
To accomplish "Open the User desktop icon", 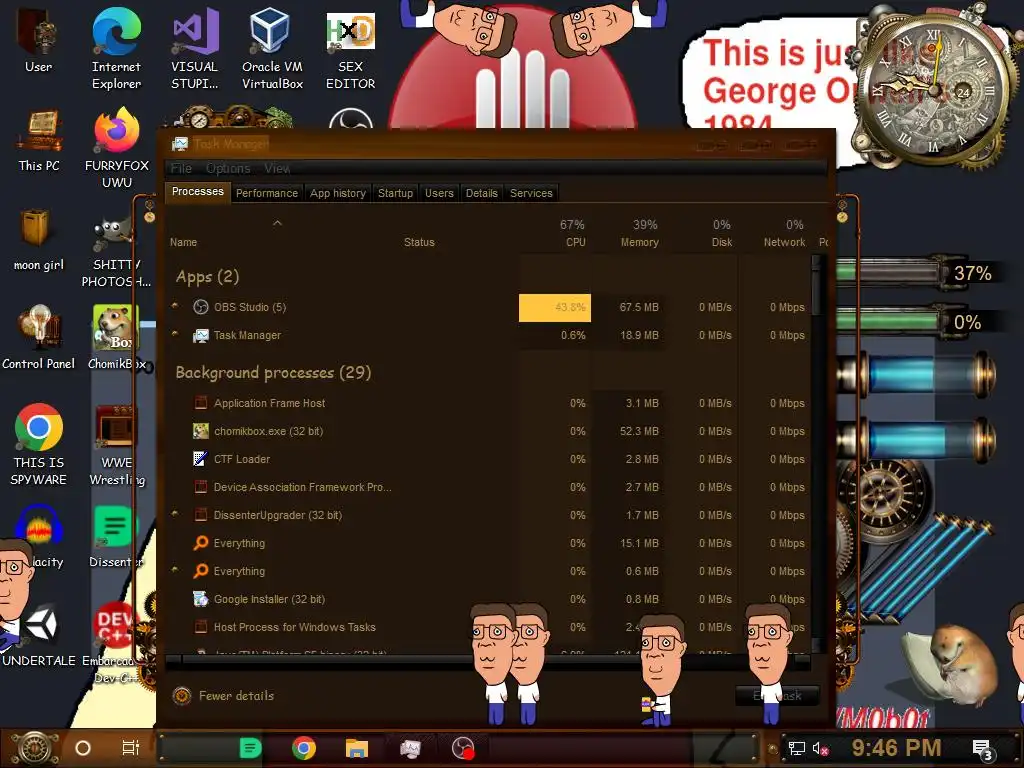I will (x=38, y=40).
